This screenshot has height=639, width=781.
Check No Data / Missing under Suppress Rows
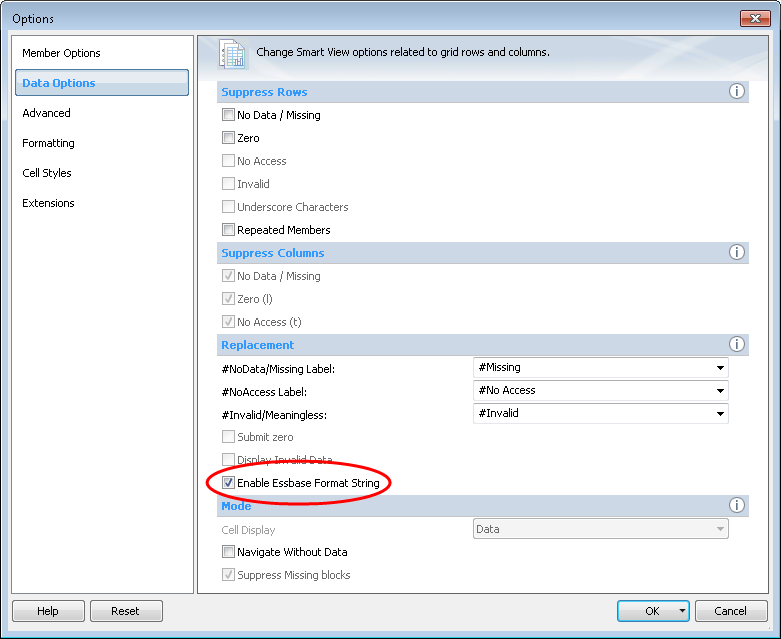(228, 115)
